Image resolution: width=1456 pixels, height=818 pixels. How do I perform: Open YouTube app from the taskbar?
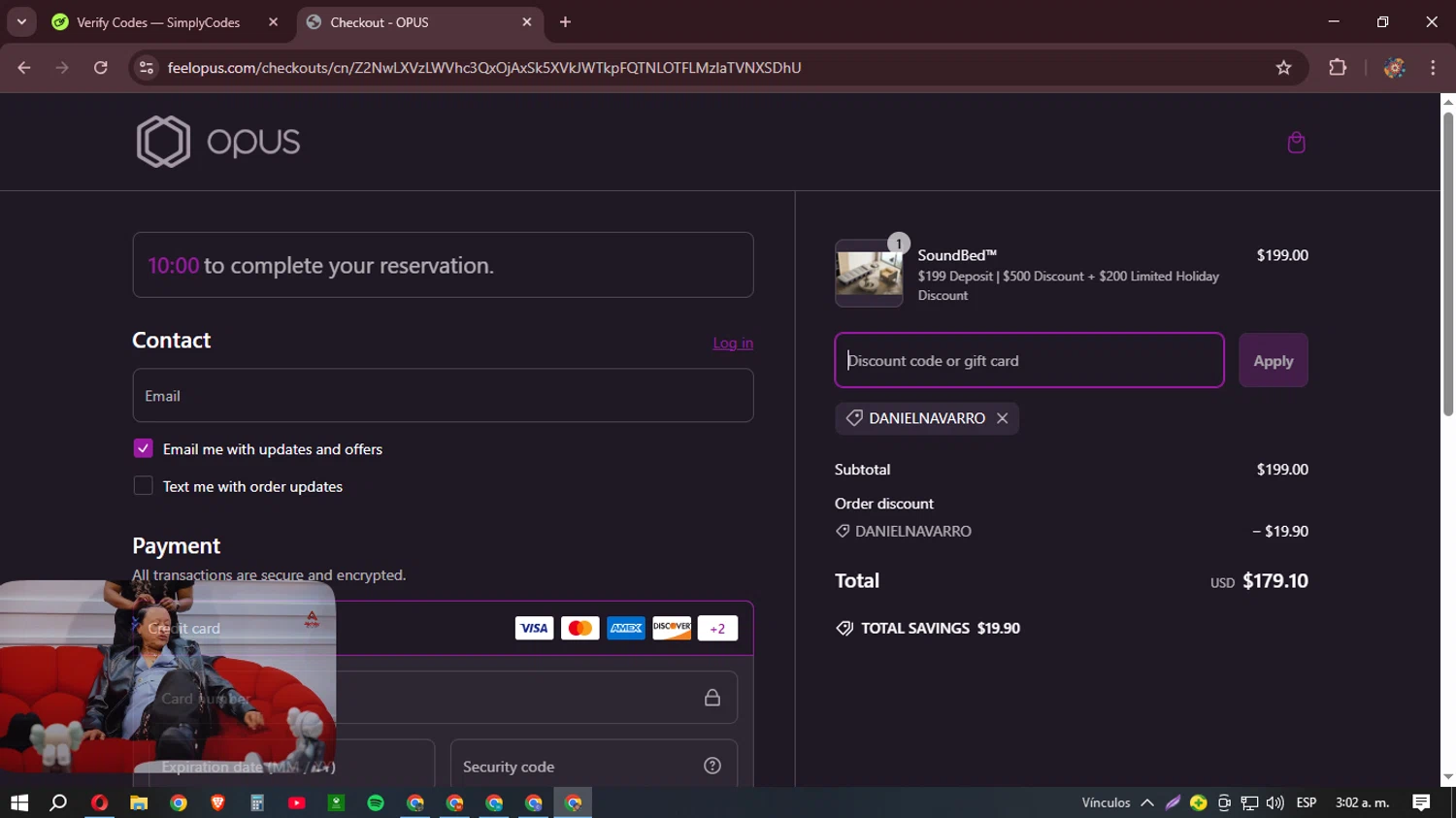pyautogui.click(x=297, y=802)
